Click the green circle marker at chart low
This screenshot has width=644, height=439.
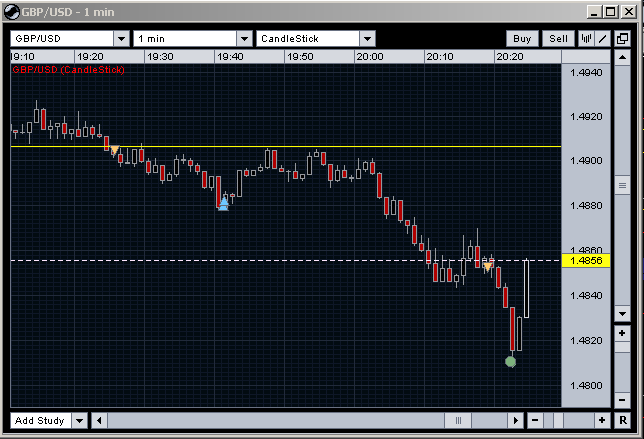point(511,361)
